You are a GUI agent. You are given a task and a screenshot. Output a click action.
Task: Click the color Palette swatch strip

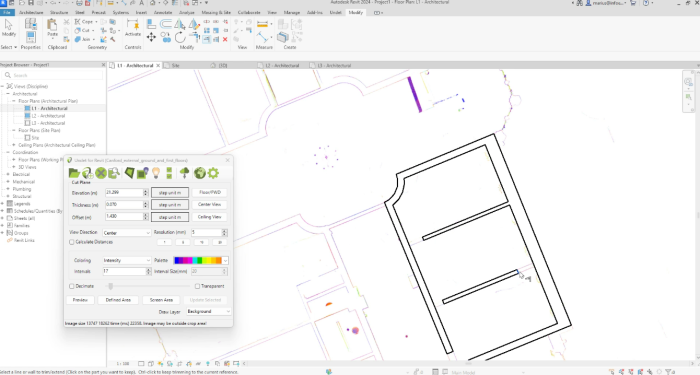point(198,260)
